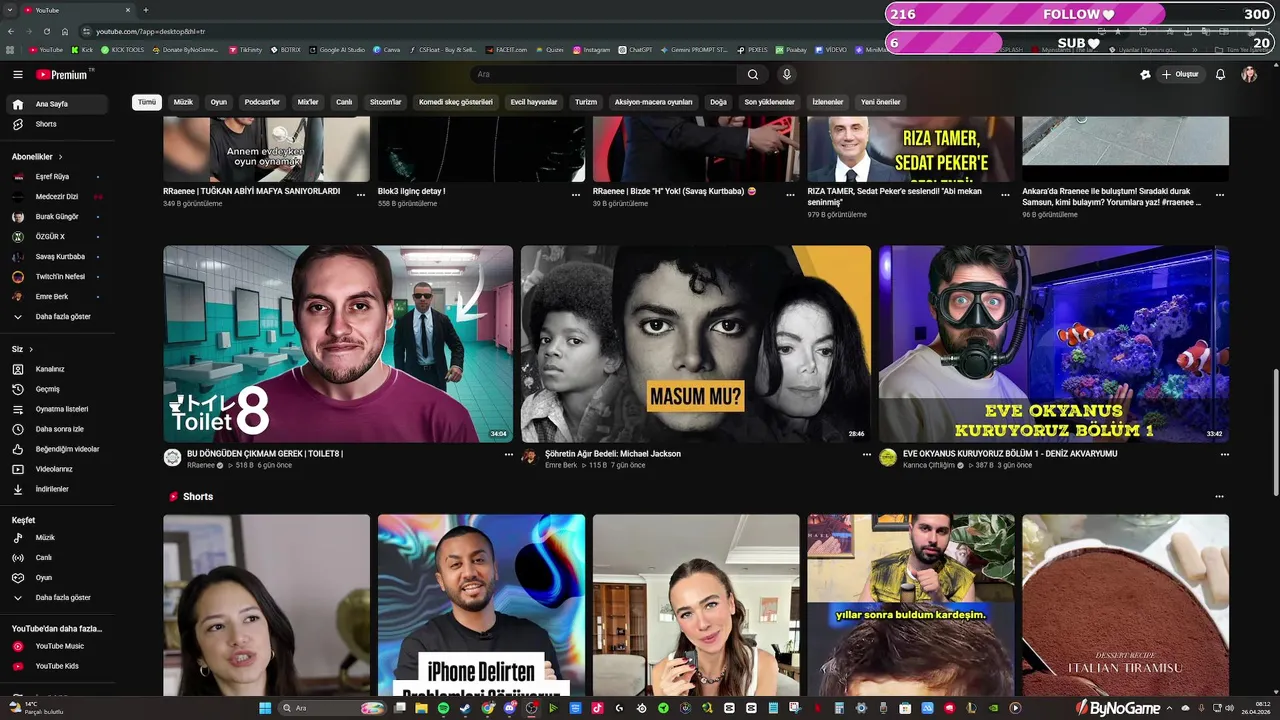Play the TOILET8 video thumbnail

click(x=338, y=344)
